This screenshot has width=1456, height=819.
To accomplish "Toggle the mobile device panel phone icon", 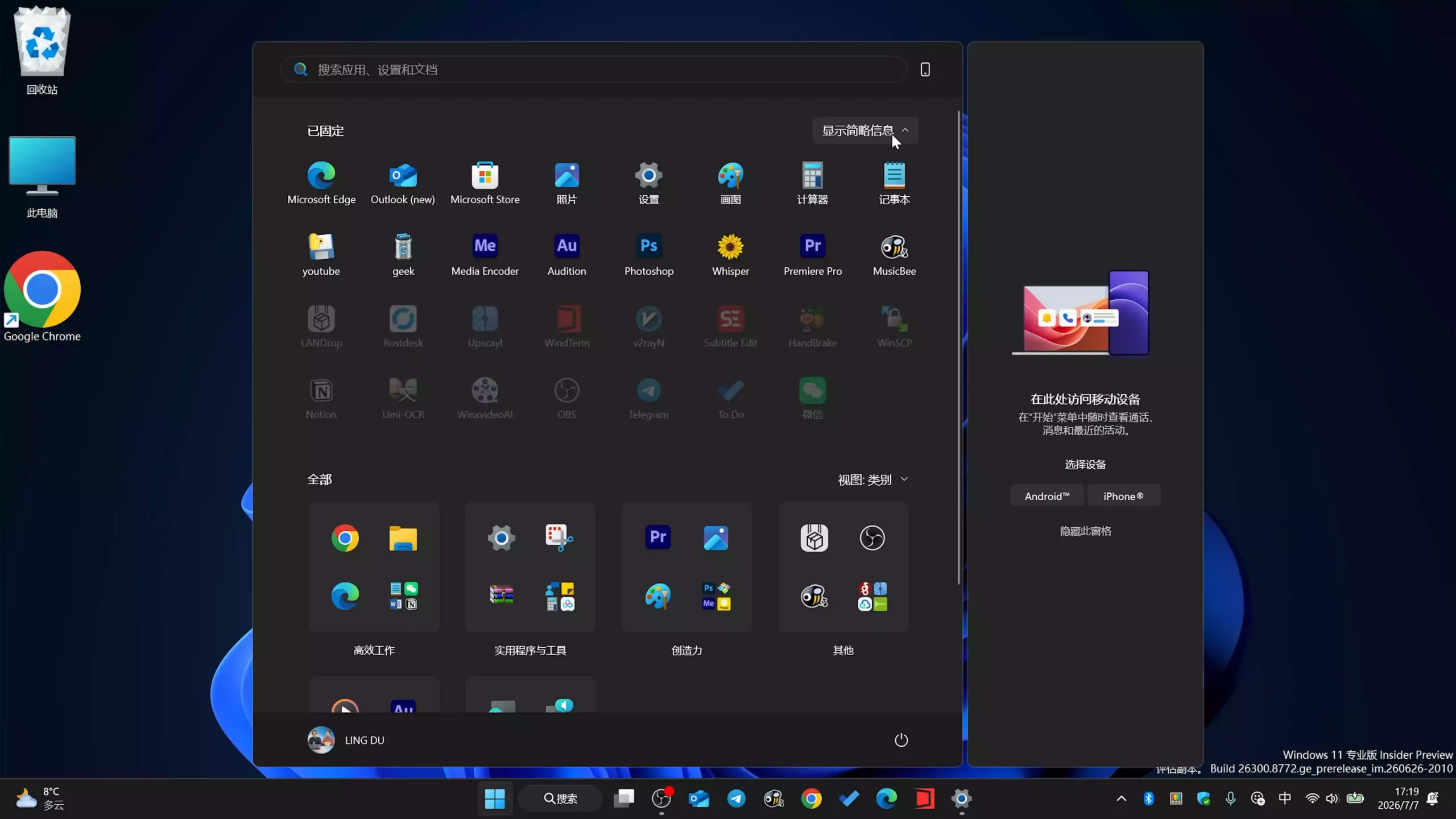I will (925, 69).
